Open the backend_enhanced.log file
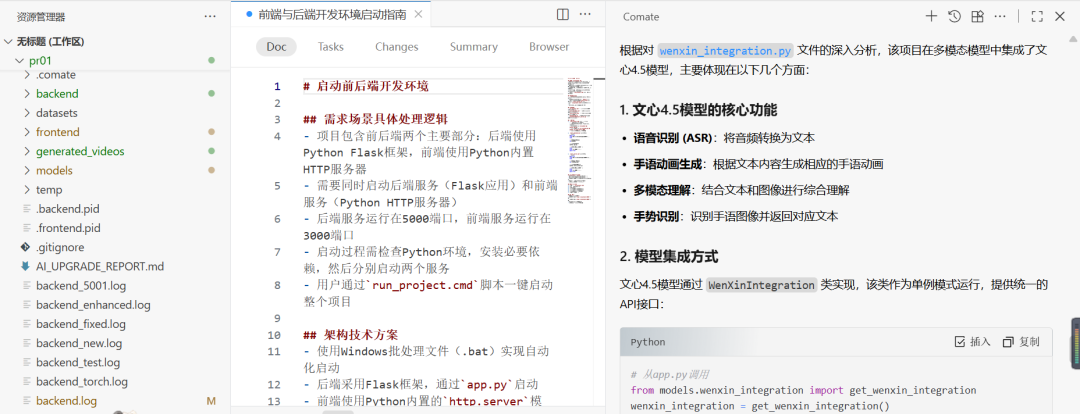 pyautogui.click(x=93, y=304)
